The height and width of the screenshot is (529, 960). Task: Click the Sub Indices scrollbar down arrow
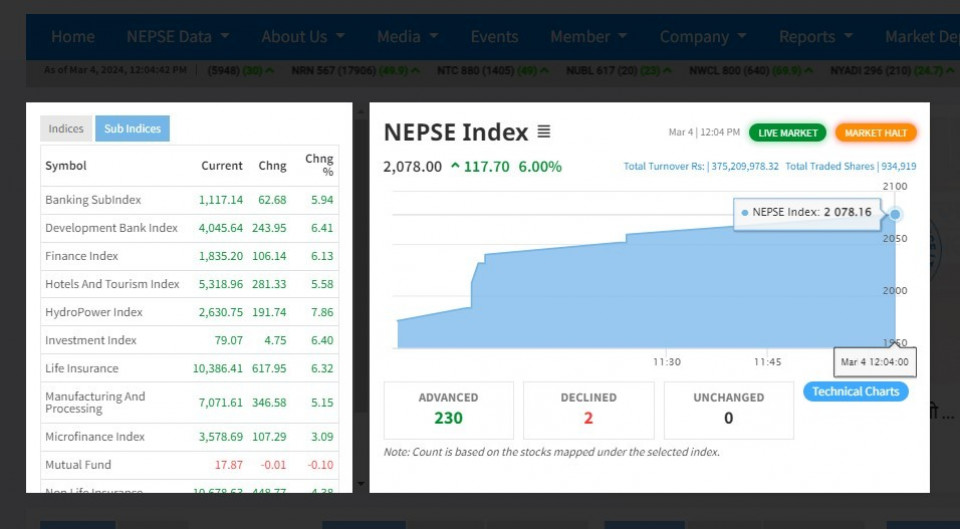click(x=361, y=484)
